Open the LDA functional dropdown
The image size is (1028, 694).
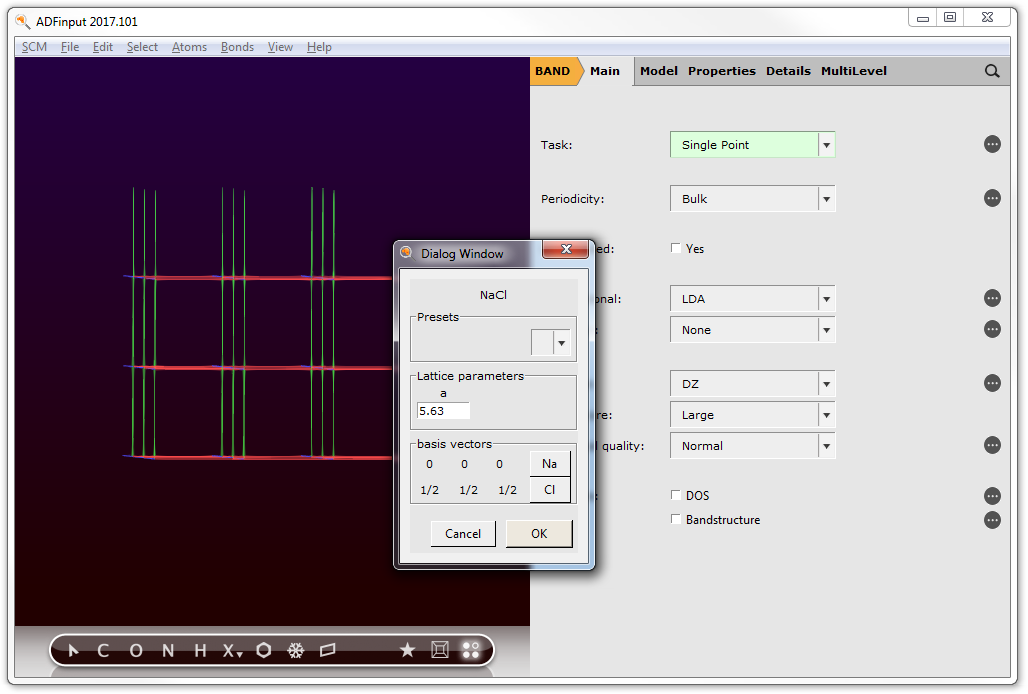pyautogui.click(x=752, y=299)
